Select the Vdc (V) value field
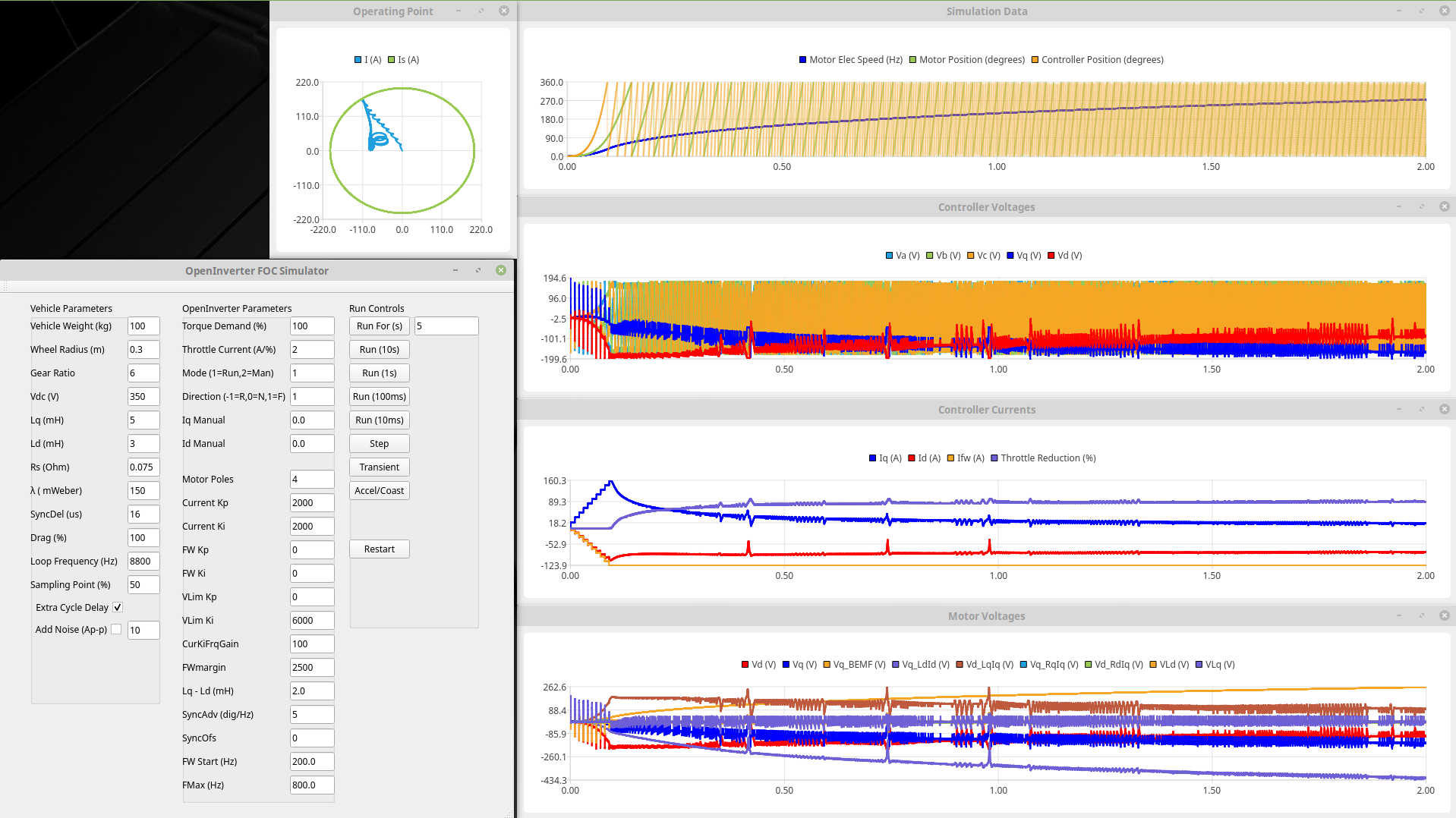The width and height of the screenshot is (1456, 818). (143, 396)
